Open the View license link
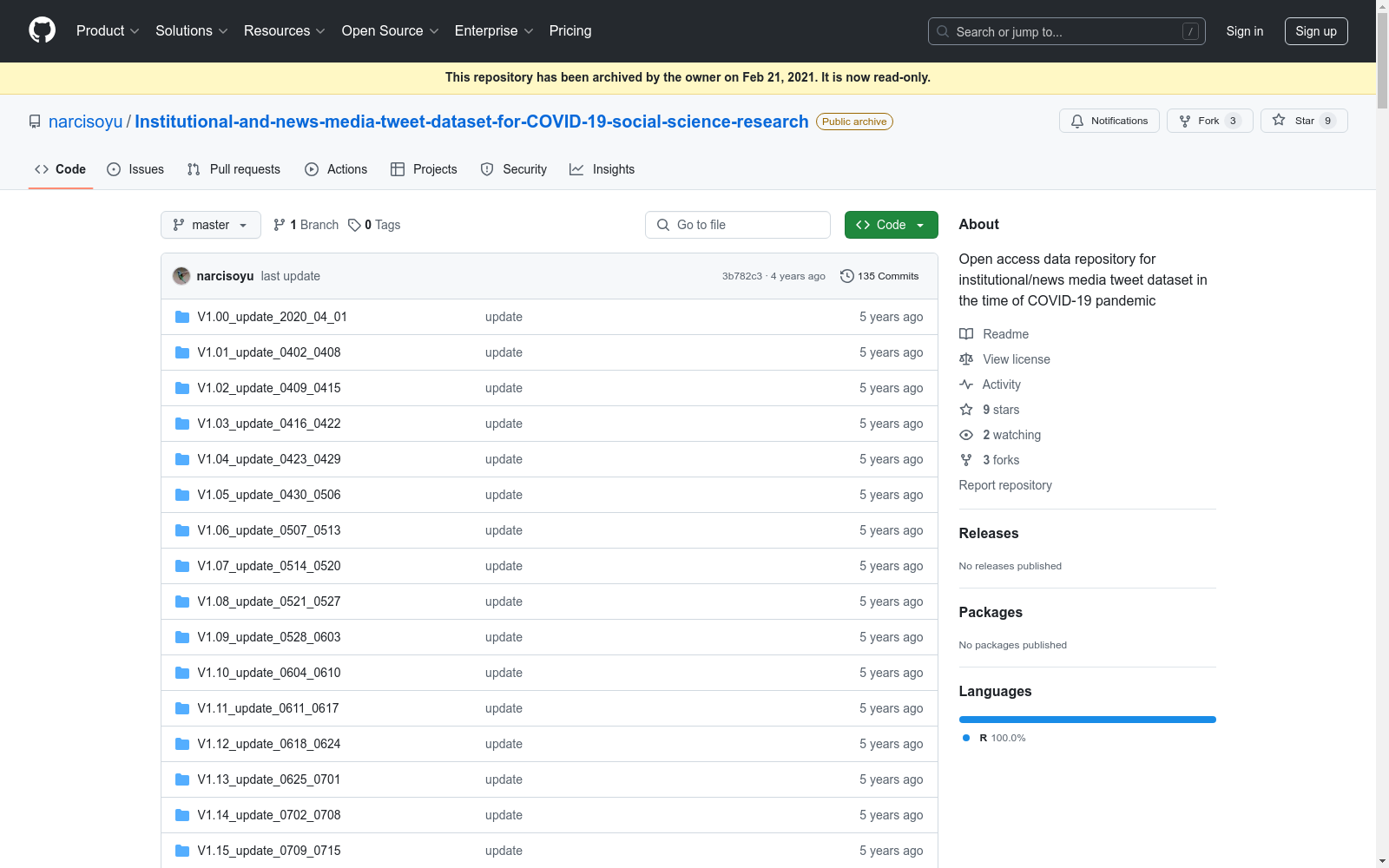Image resolution: width=1389 pixels, height=868 pixels. pos(1017,359)
